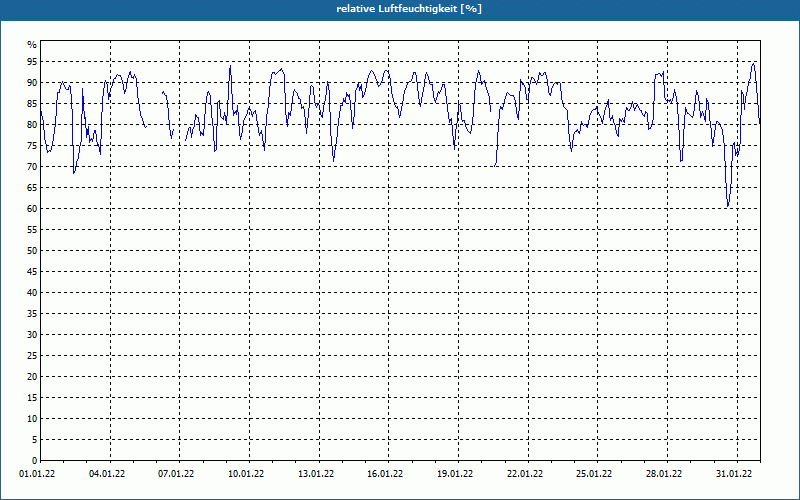Image resolution: width=800 pixels, height=500 pixels.
Task: Select the date label 16.01.22
Action: point(385,474)
